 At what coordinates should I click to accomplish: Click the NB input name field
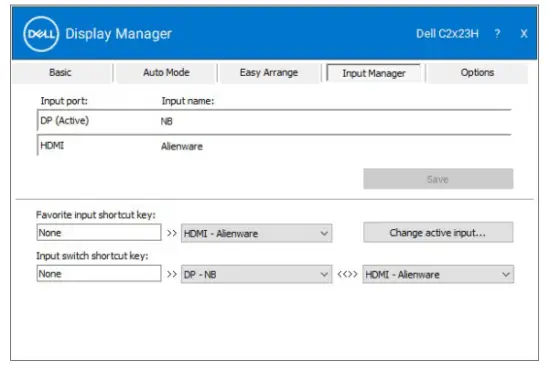335,121
